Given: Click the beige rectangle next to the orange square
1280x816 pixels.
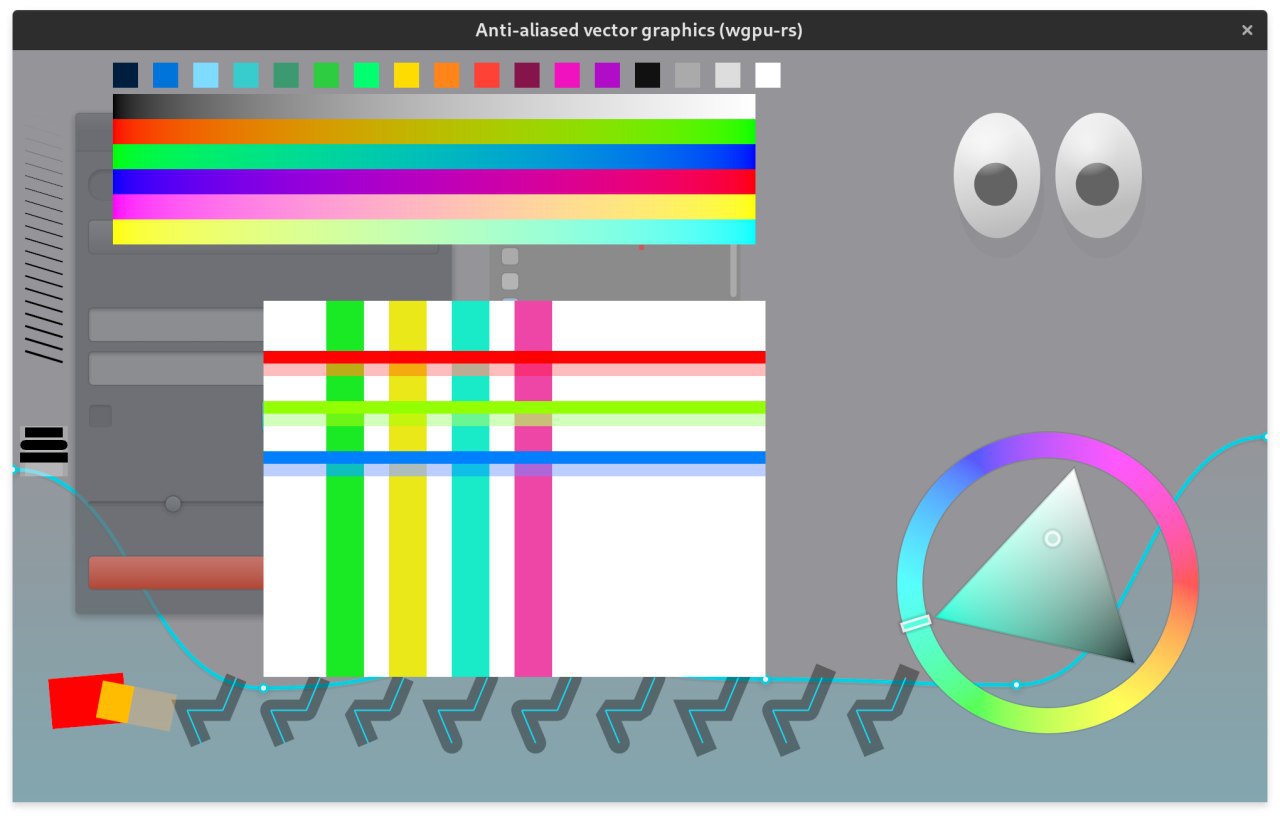Looking at the screenshot, I should pos(153,709).
